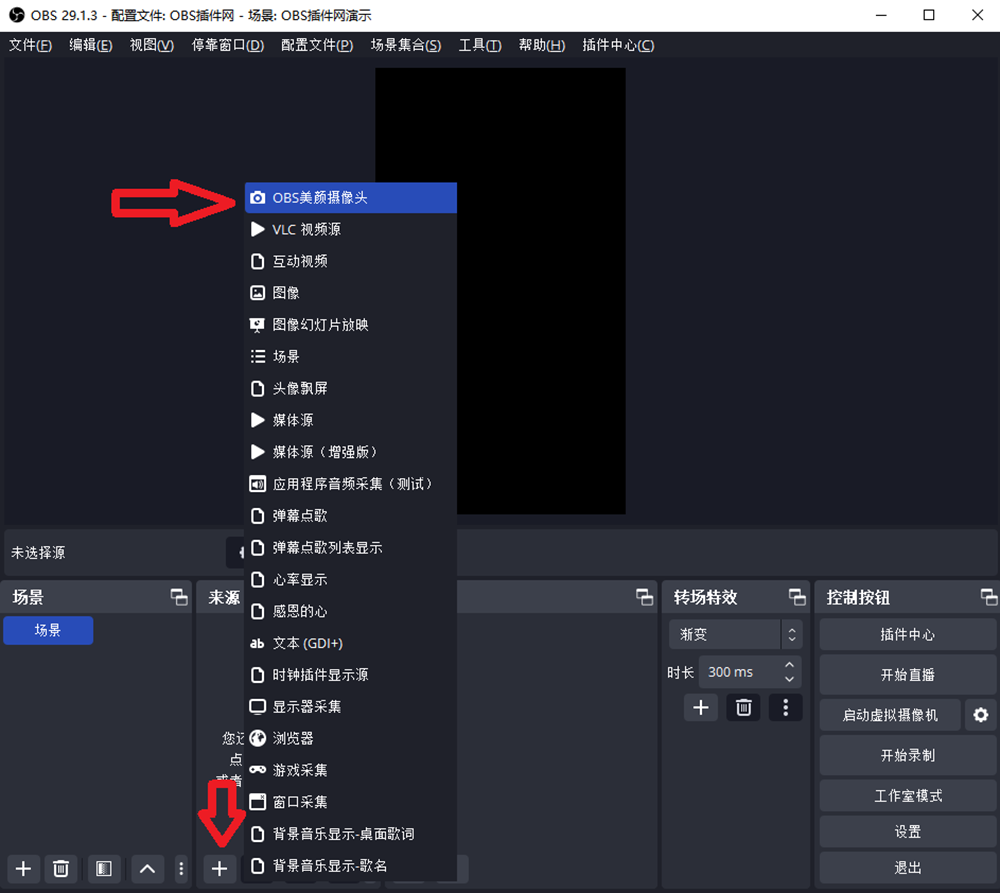Open the scenes panel overflow menu icon

pyautogui.click(x=181, y=869)
